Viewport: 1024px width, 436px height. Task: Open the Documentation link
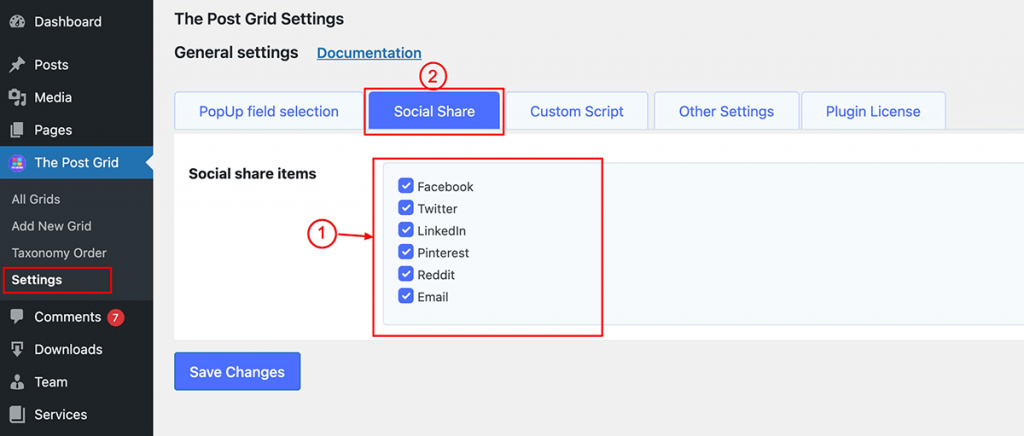coord(369,53)
